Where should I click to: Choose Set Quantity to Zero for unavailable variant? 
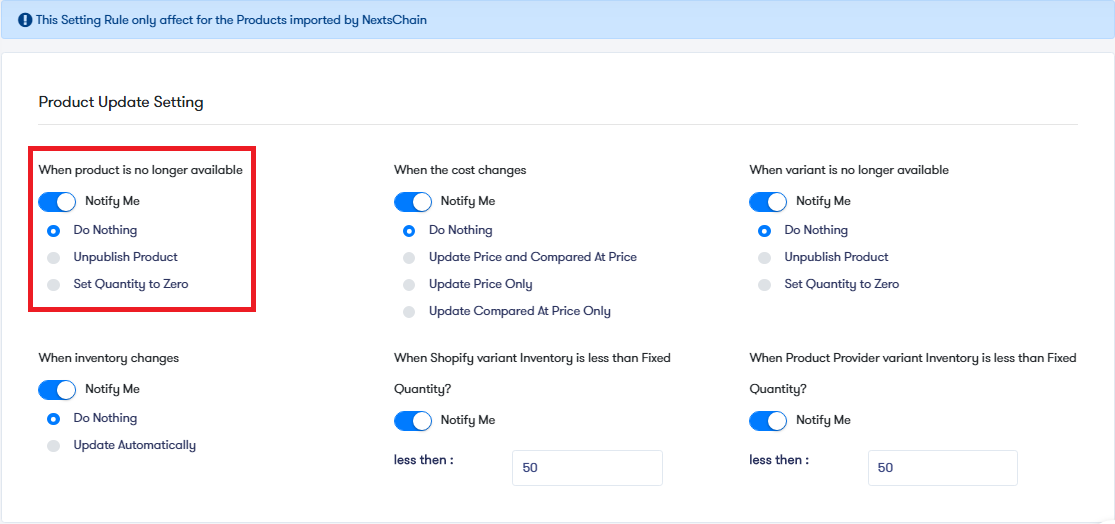pos(764,284)
